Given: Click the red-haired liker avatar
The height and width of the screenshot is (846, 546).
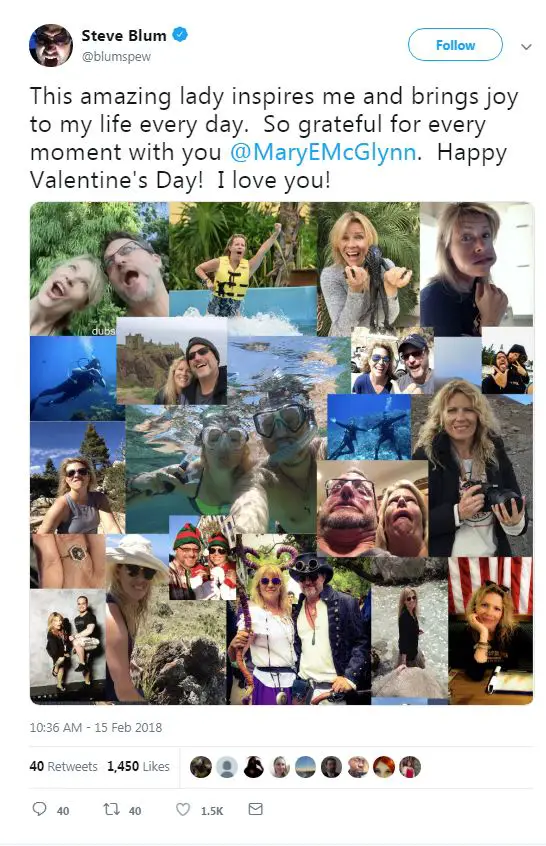Looking at the screenshot, I should pos(384,767).
